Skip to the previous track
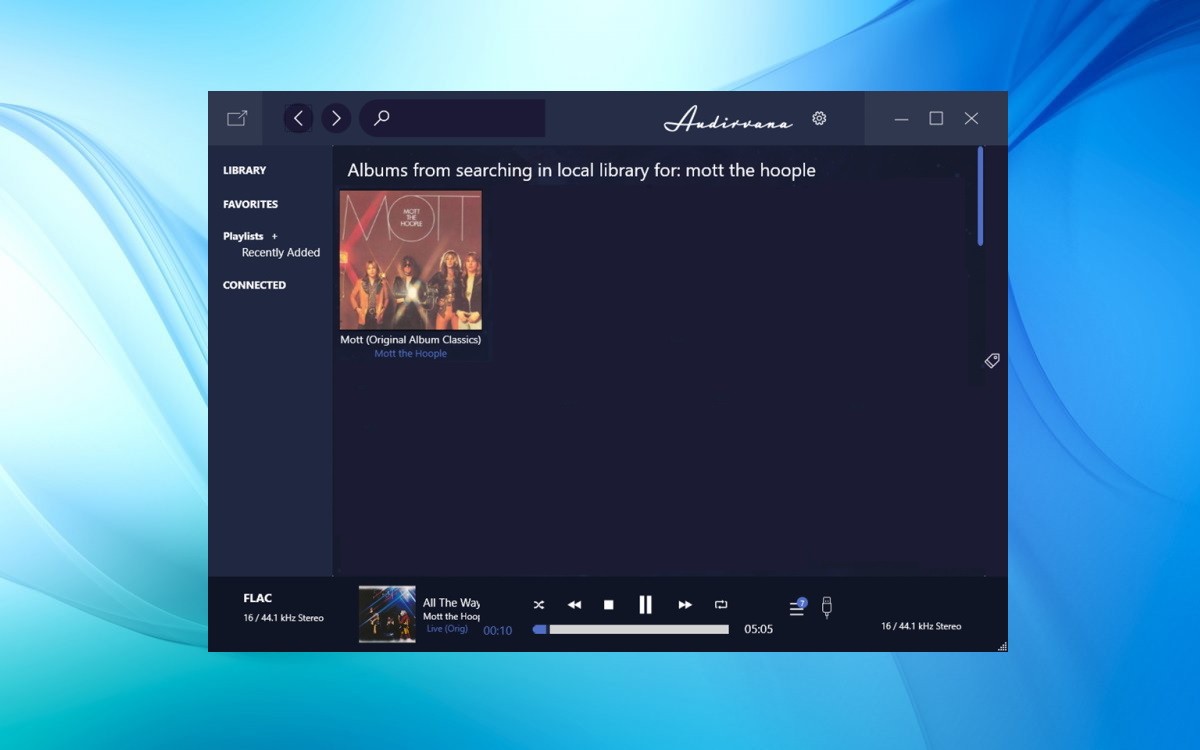 tap(574, 605)
